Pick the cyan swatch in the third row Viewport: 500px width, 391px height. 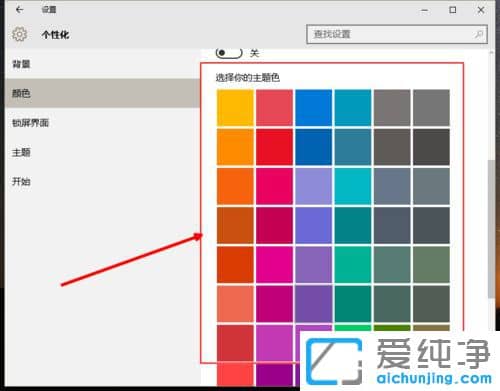click(x=353, y=186)
